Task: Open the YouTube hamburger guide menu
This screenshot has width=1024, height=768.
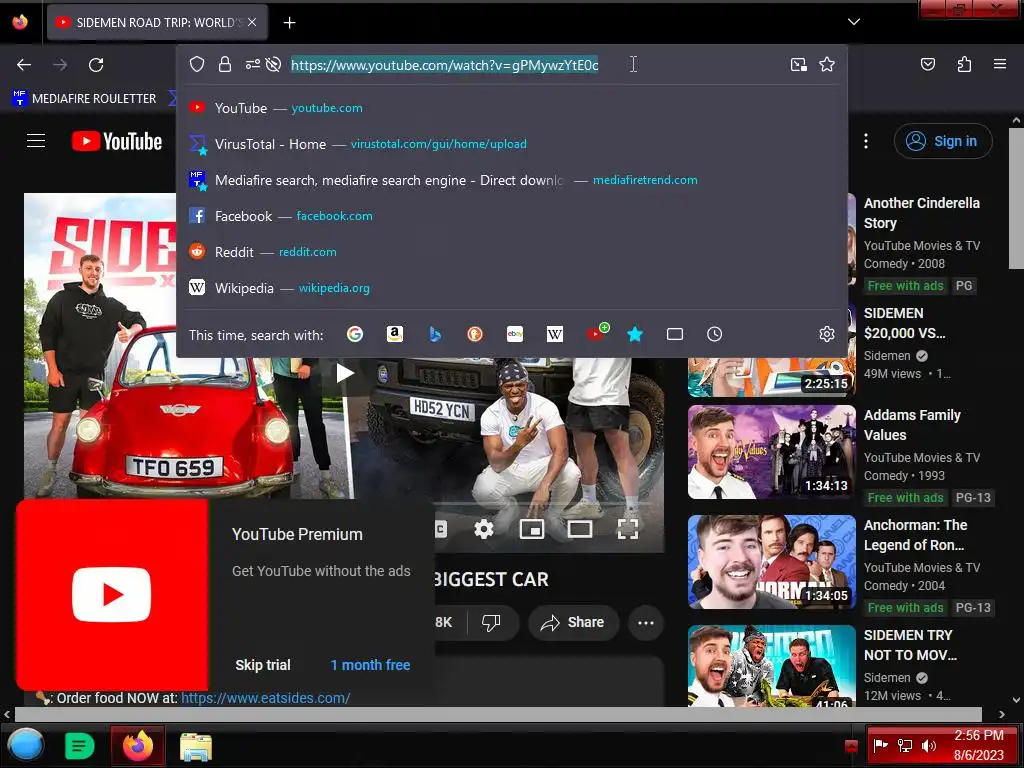Action: 36,140
